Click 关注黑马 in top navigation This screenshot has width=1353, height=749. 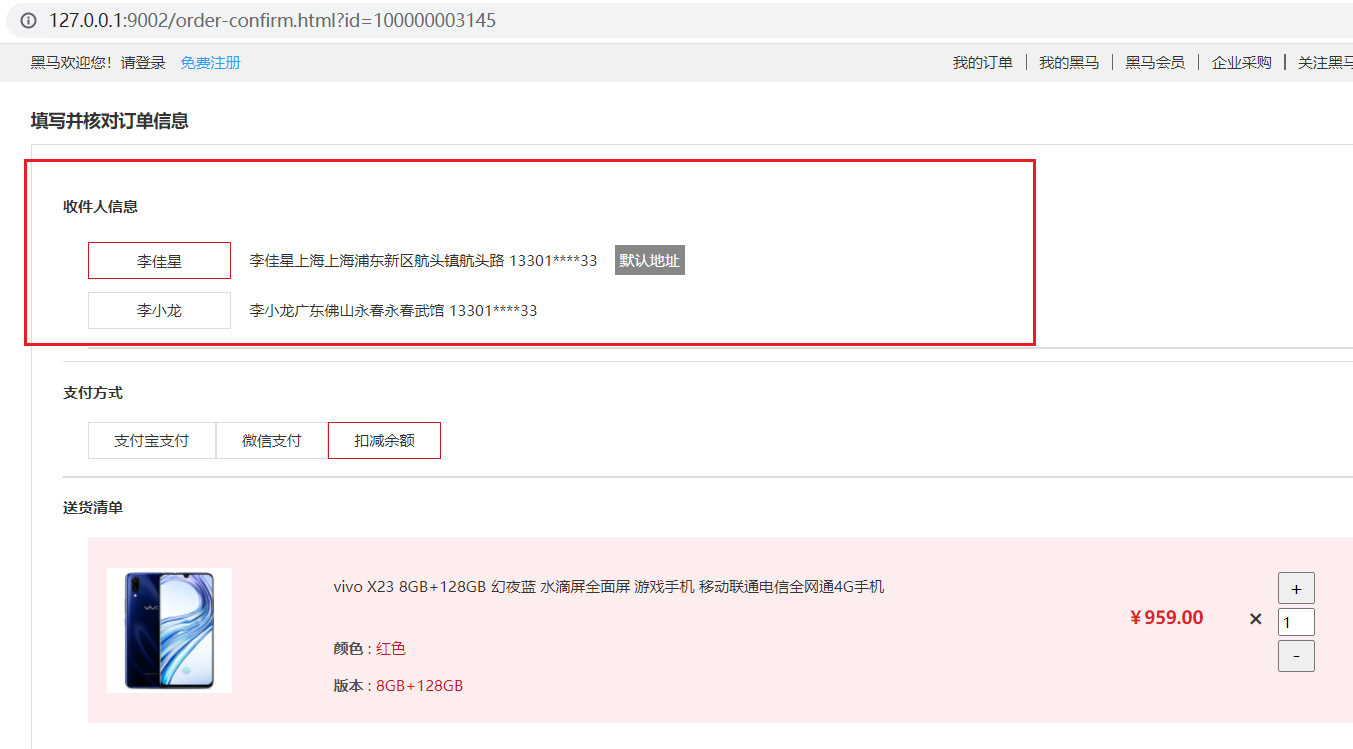click(1324, 63)
